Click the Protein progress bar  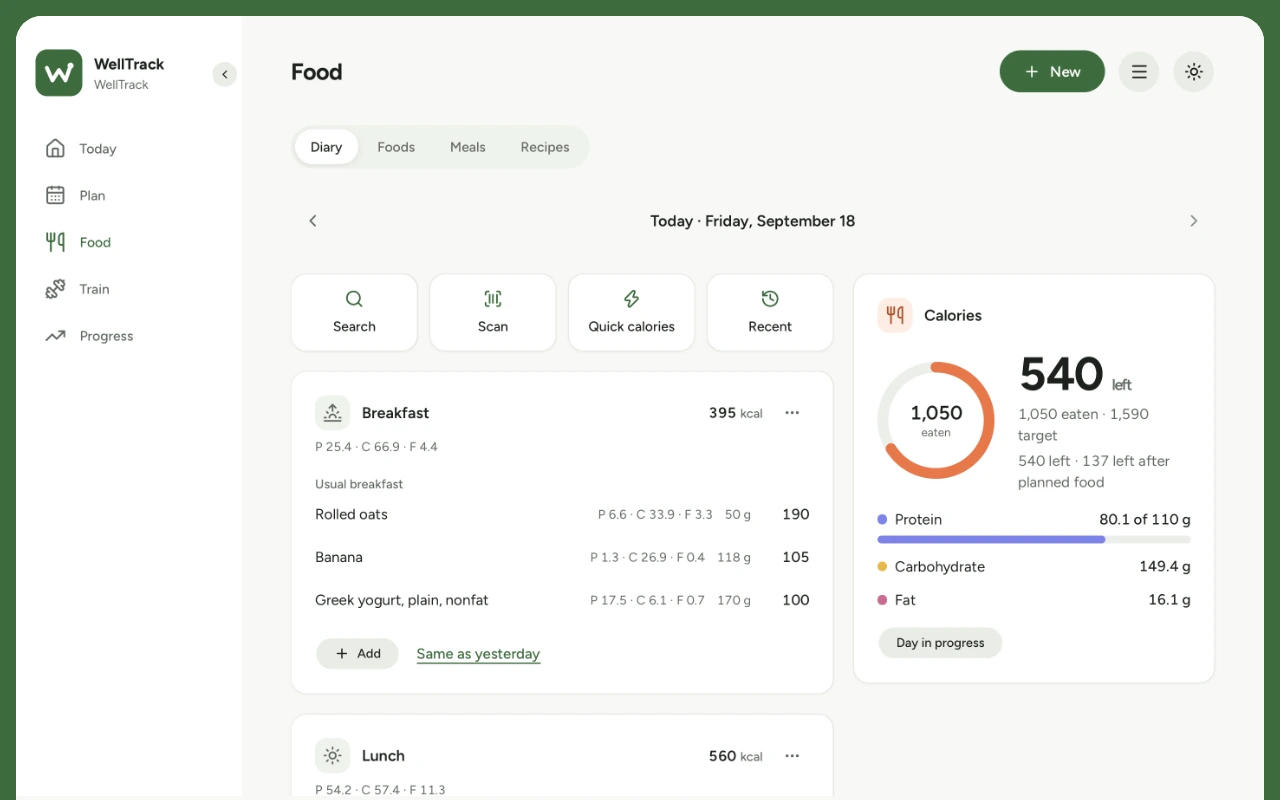1034,539
